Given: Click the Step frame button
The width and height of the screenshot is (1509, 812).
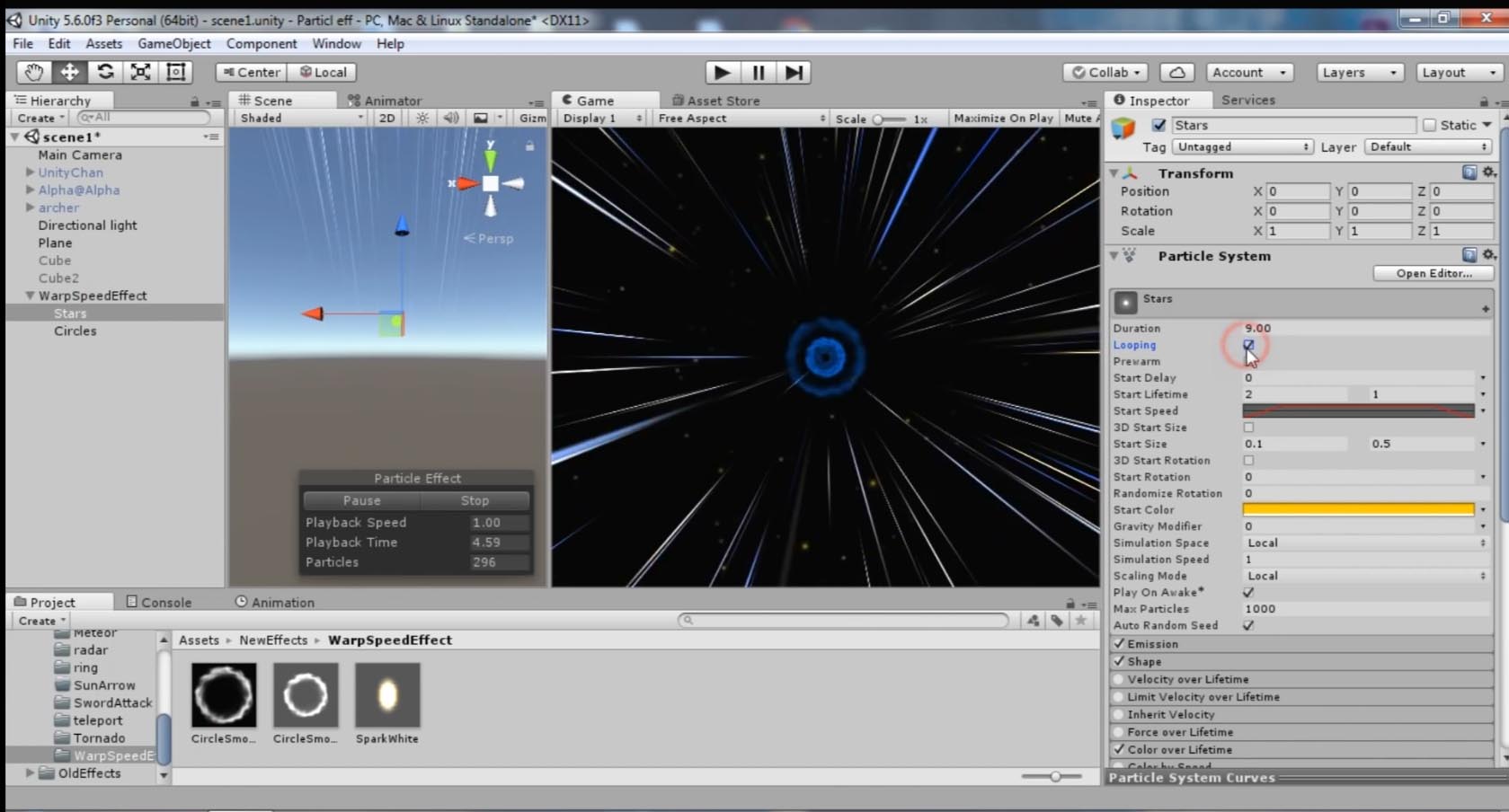Looking at the screenshot, I should point(794,72).
